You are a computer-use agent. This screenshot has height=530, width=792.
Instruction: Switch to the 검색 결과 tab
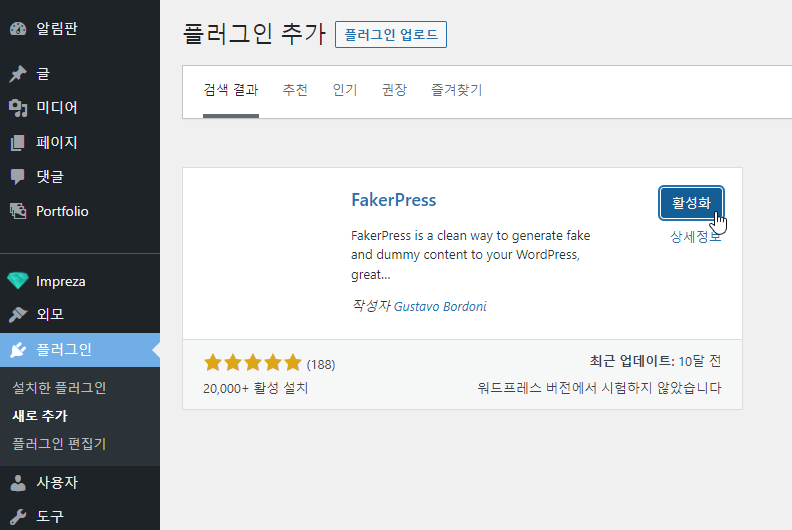pos(231,90)
